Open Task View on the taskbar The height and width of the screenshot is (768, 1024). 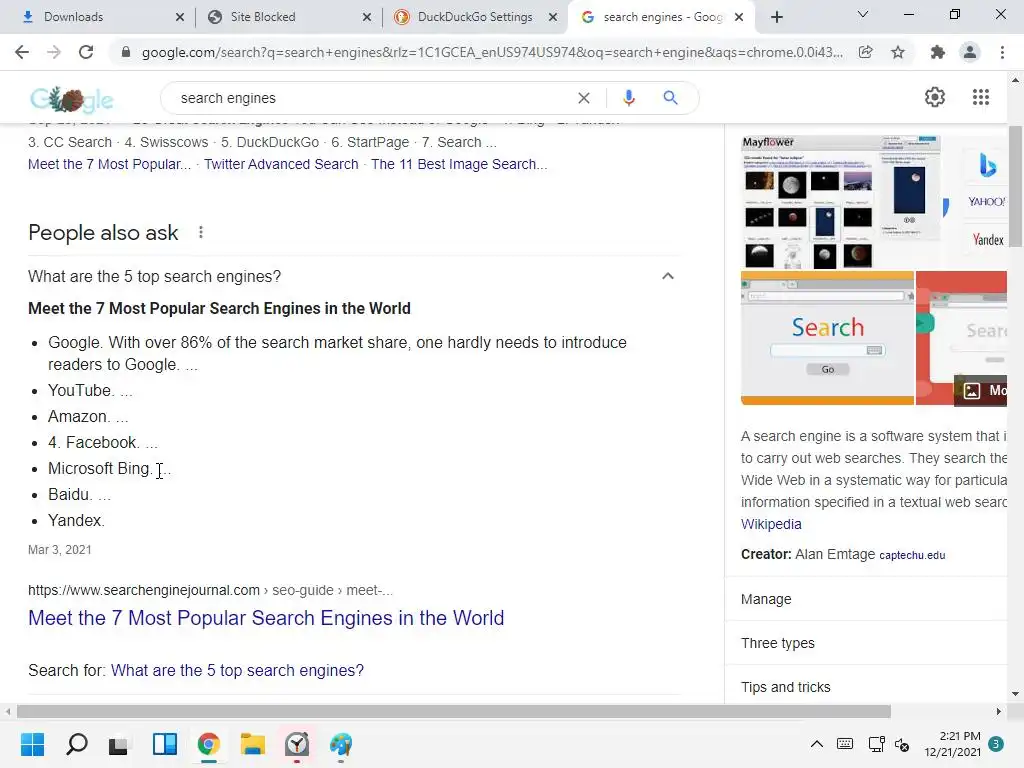pyautogui.click(x=118, y=744)
